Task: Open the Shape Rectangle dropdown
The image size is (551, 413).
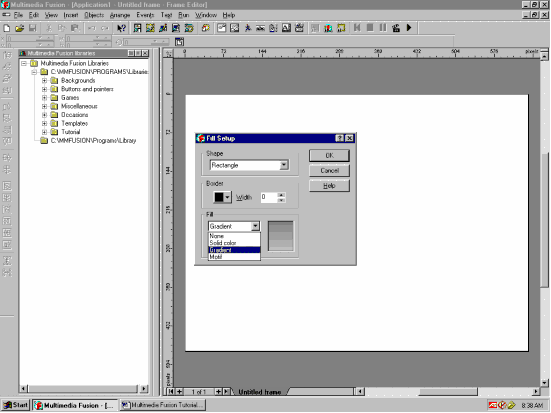Action: 284,165
